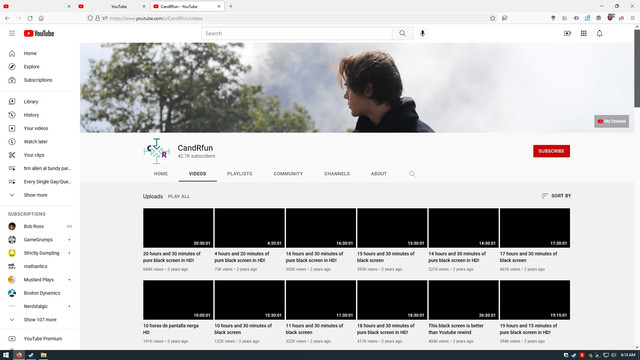Select the Videos tab

[198, 174]
